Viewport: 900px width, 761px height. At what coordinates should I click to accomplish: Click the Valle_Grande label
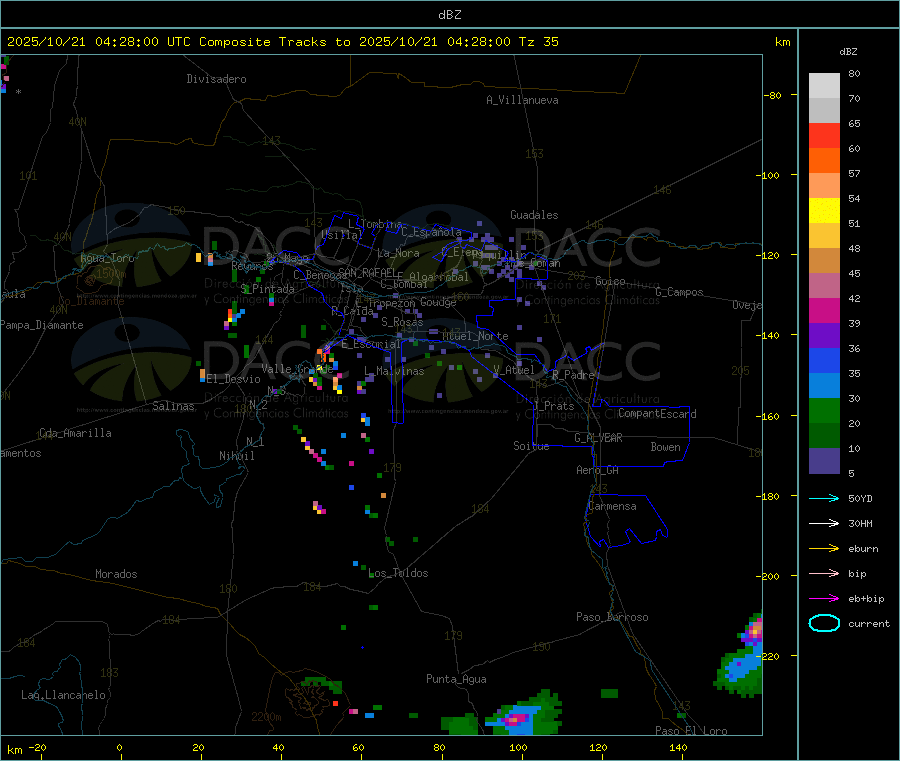click(297, 369)
